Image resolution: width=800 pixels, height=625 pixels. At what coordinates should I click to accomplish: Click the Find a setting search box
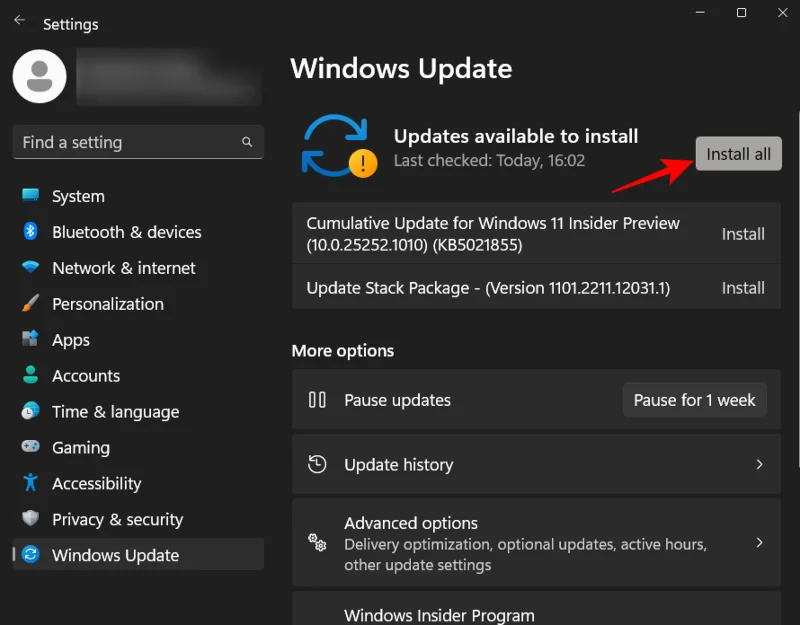pyautogui.click(x=137, y=142)
